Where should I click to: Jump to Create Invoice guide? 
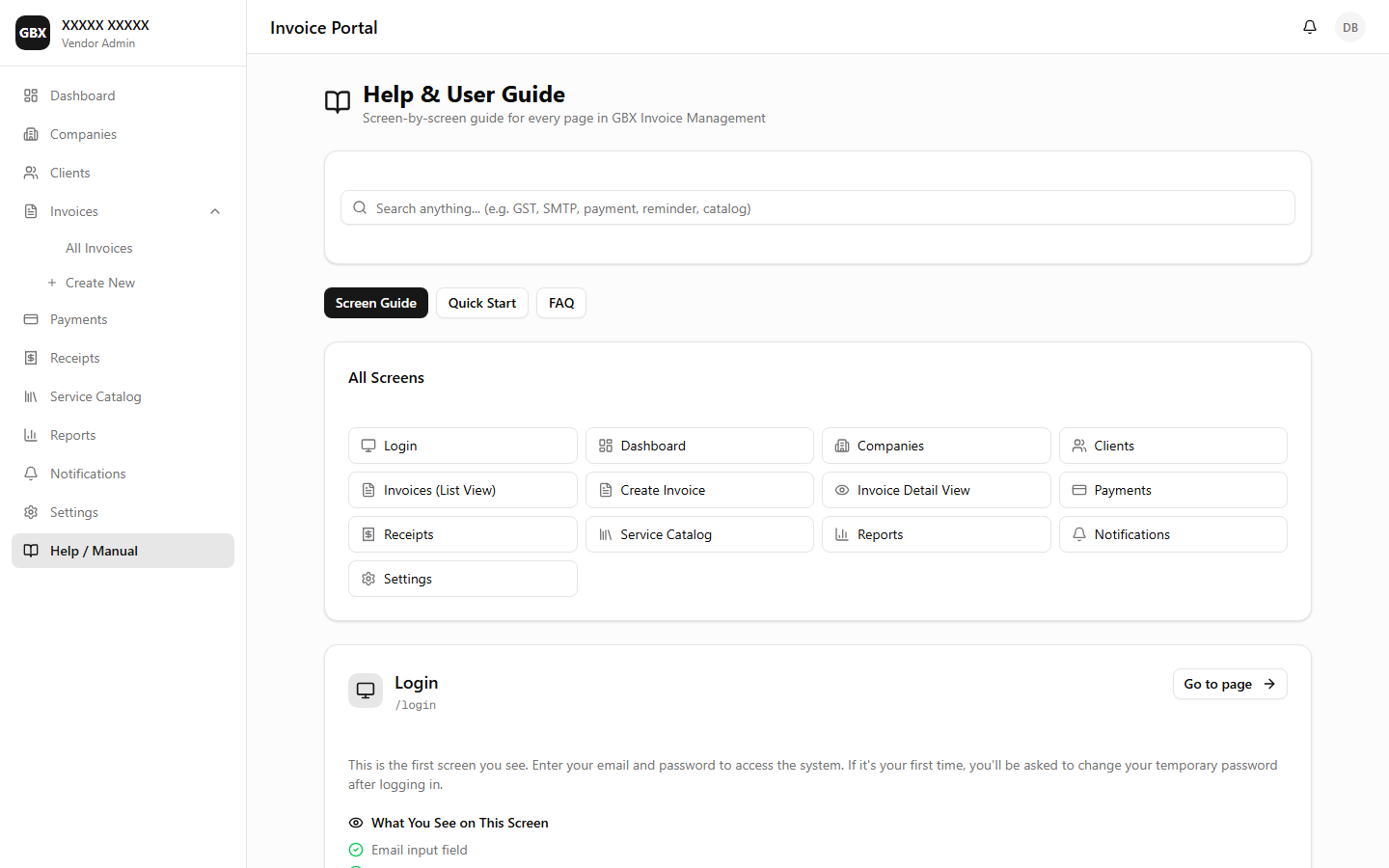pos(699,490)
